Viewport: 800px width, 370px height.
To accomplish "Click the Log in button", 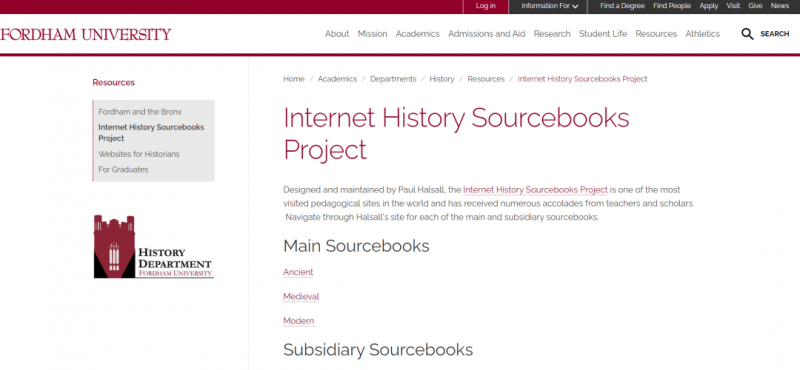I will (x=485, y=6).
